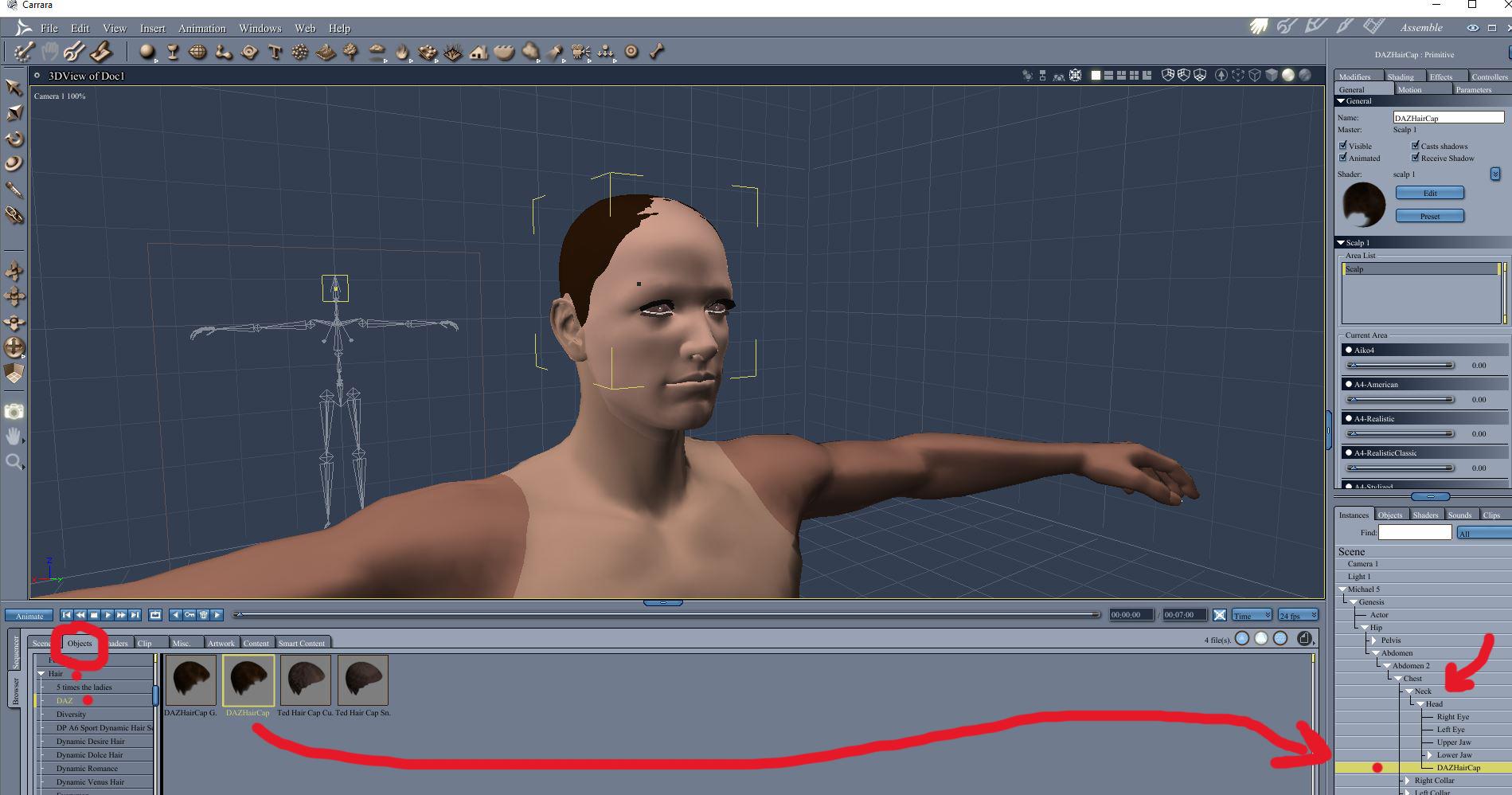Image resolution: width=1512 pixels, height=795 pixels.
Task: Play the animation
Action: (x=107, y=615)
